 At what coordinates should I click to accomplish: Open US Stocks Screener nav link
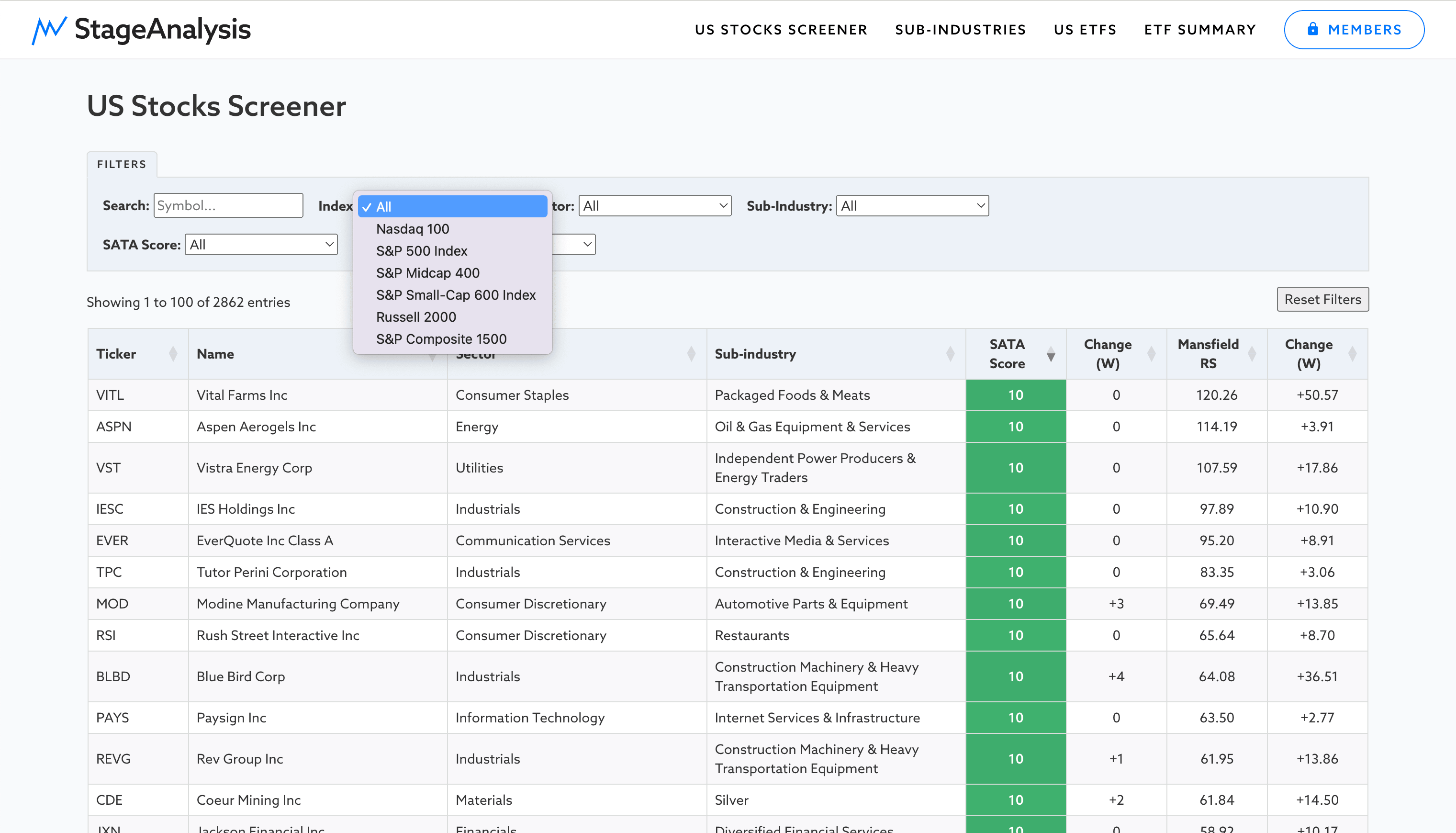[x=781, y=30]
